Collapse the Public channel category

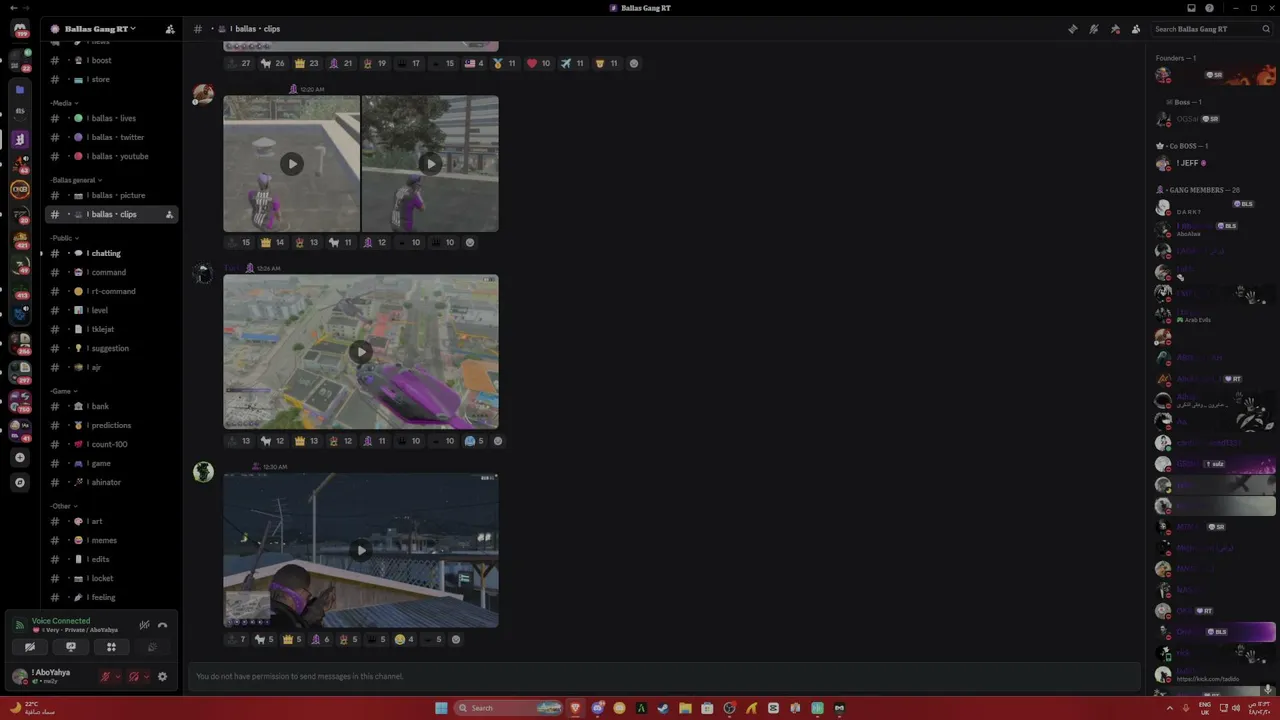[64, 238]
